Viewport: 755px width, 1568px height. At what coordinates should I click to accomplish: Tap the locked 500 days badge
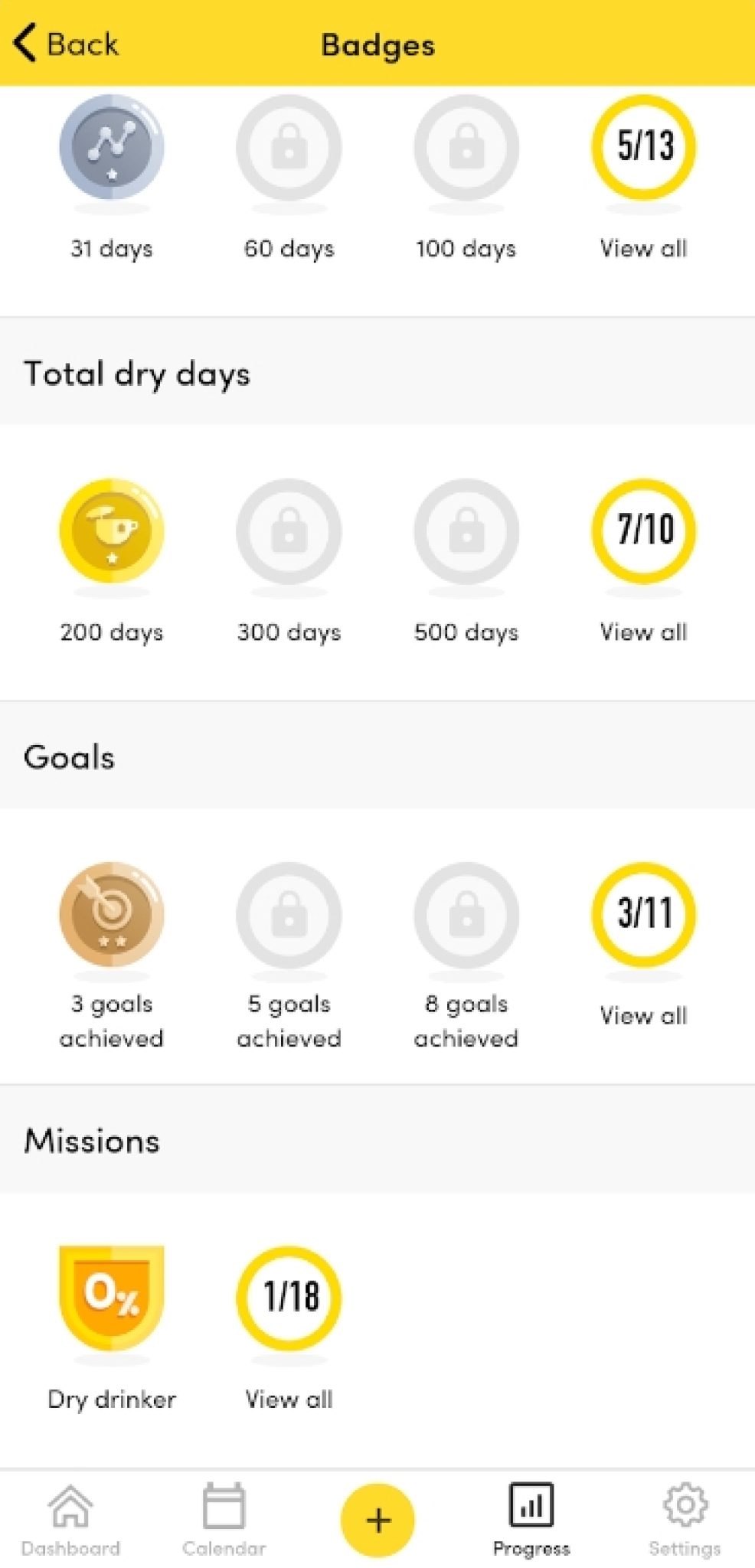[466, 531]
